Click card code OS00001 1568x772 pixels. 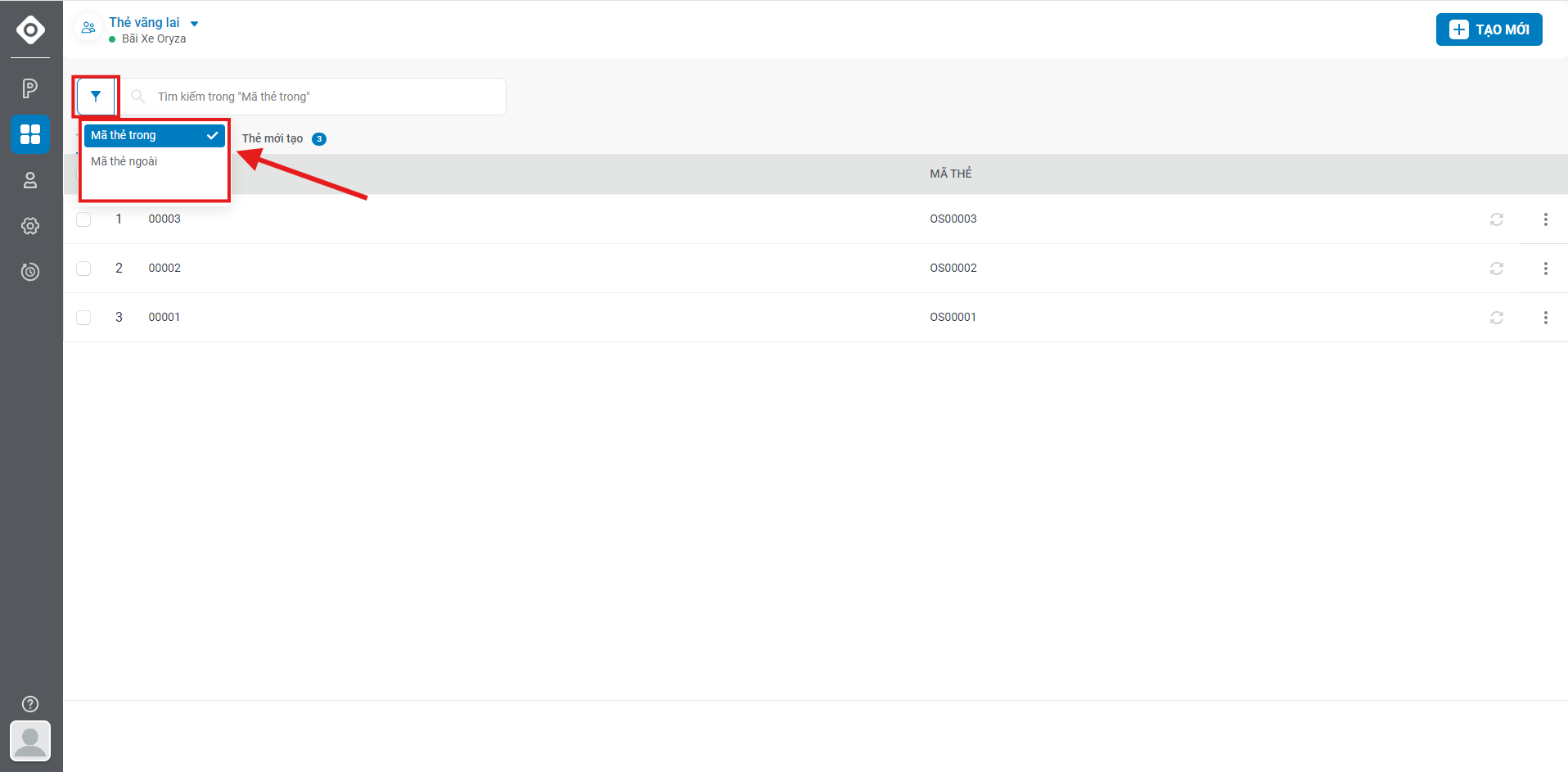coord(953,317)
